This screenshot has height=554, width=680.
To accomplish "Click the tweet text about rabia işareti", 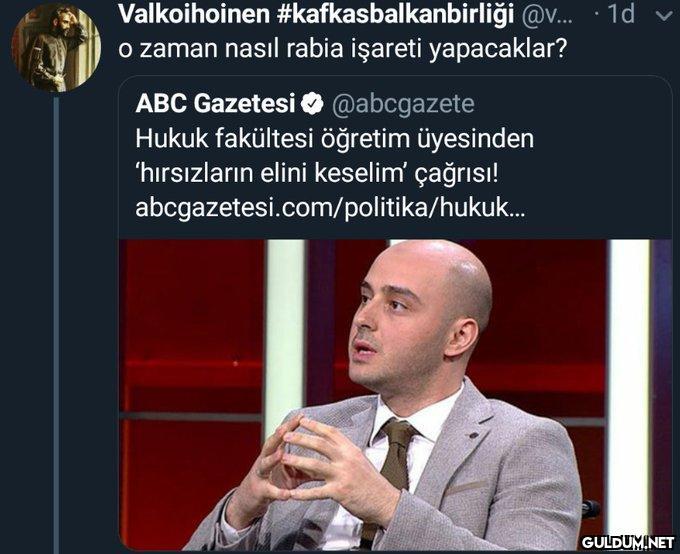I will (343, 49).
